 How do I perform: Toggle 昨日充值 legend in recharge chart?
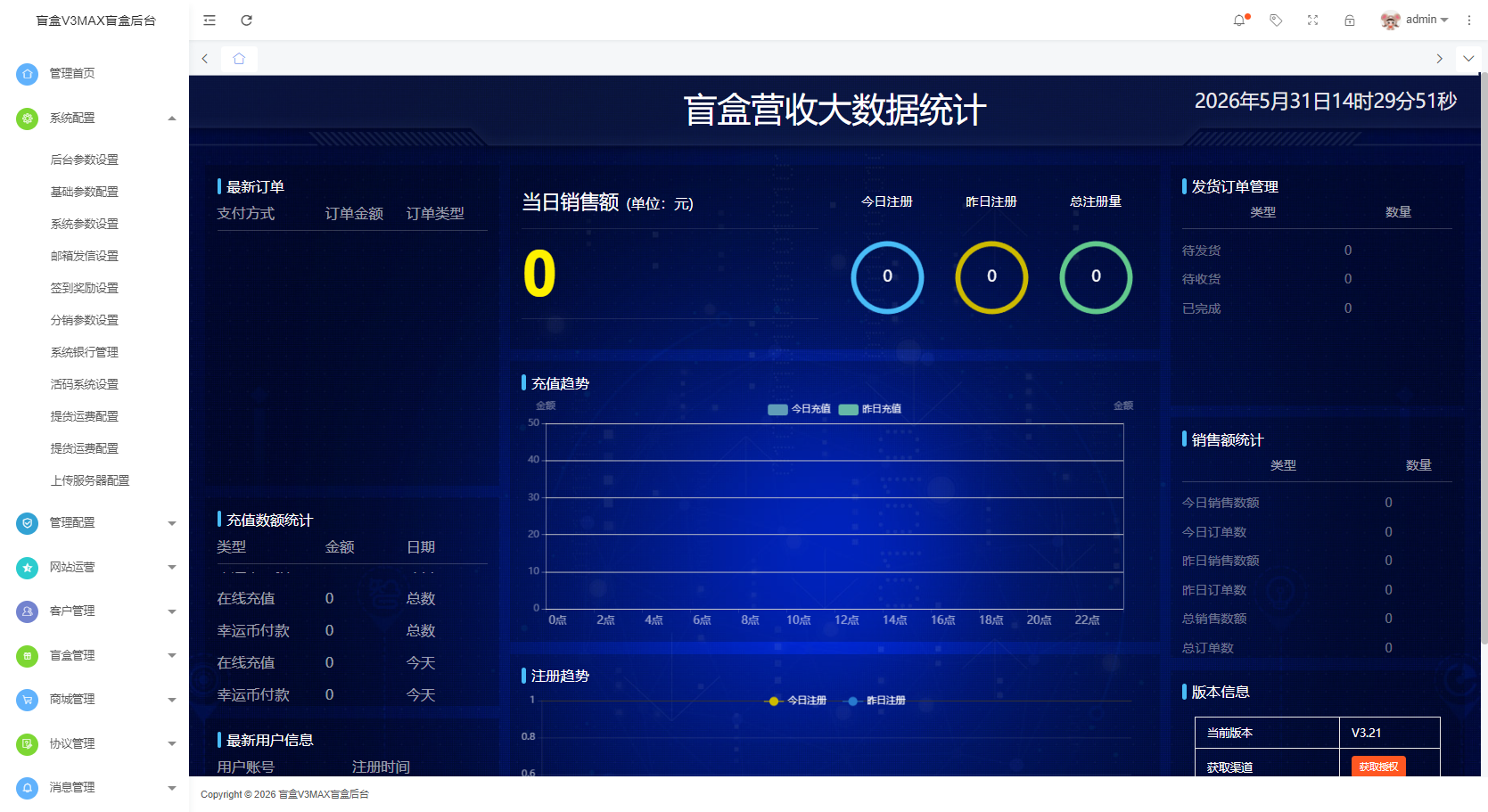coord(870,409)
